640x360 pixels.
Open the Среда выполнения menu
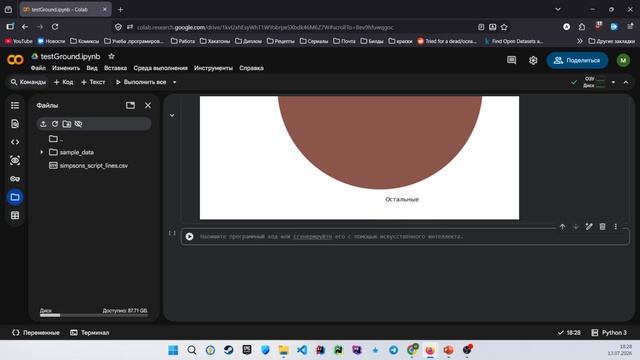coord(160,68)
